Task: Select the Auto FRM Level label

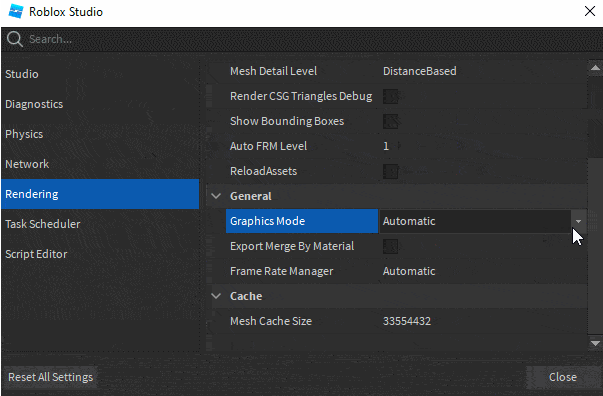Action: point(268,146)
